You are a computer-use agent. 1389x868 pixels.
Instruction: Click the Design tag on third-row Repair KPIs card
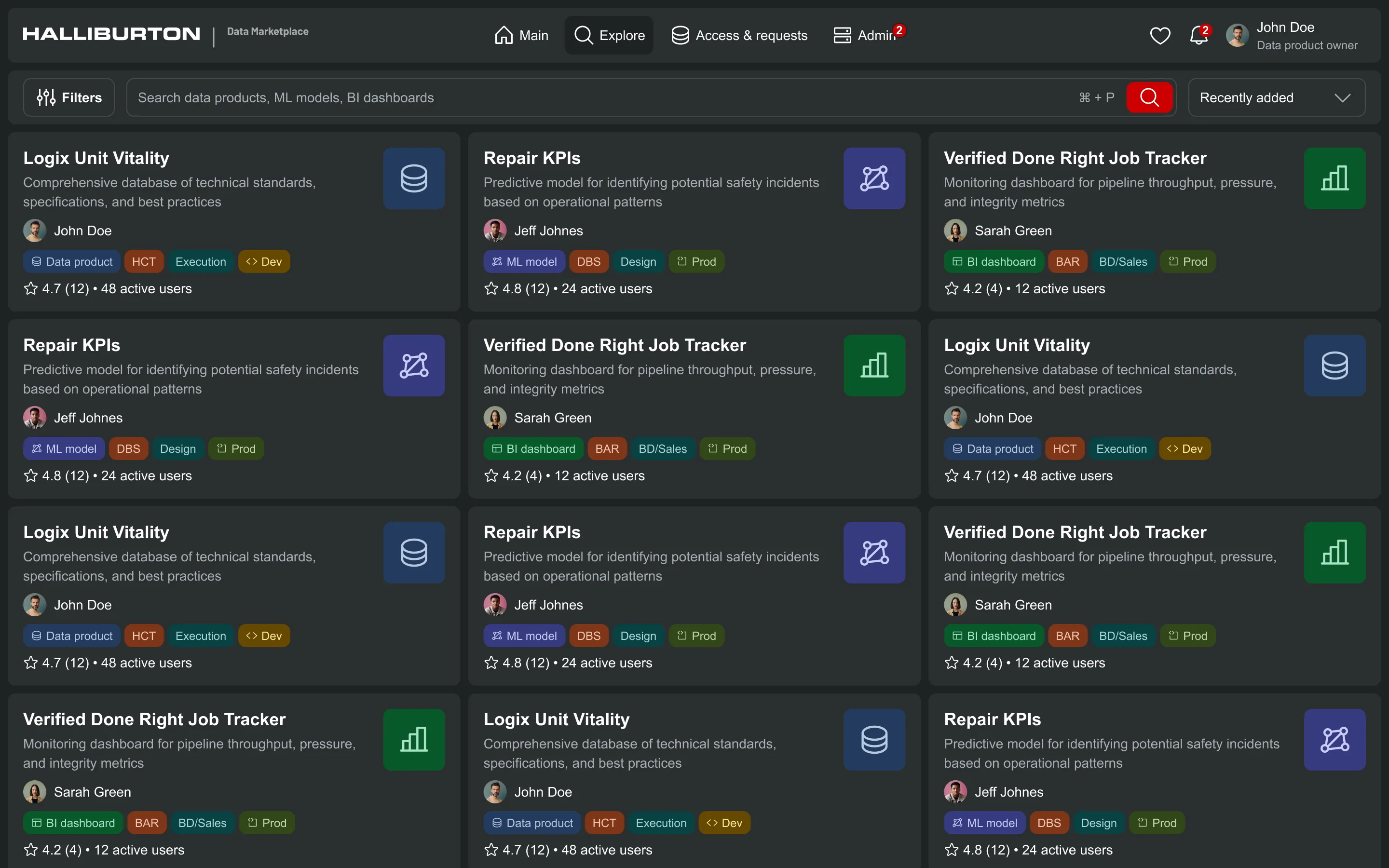[x=638, y=636]
